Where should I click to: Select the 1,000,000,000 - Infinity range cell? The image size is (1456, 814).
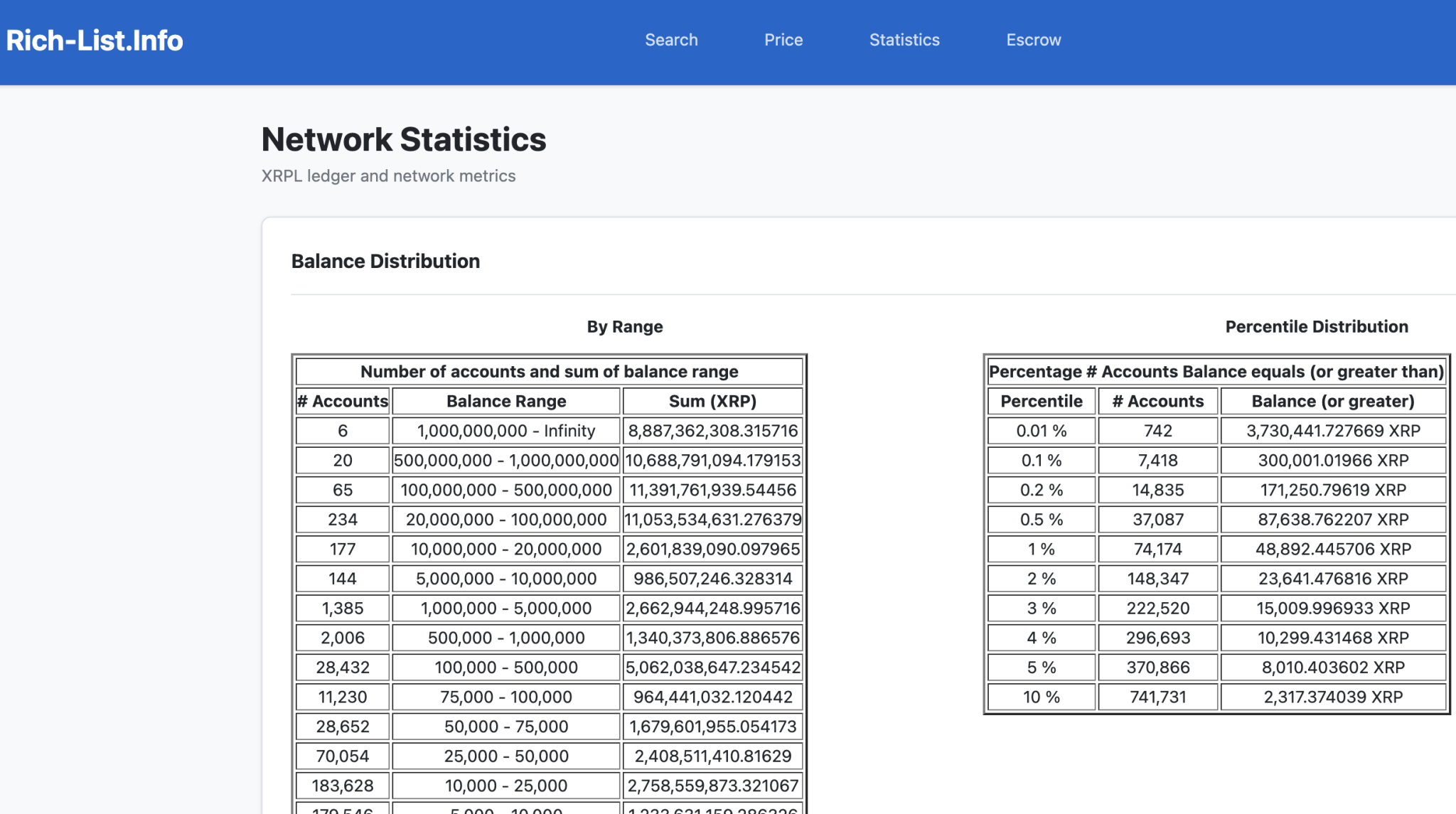[506, 431]
